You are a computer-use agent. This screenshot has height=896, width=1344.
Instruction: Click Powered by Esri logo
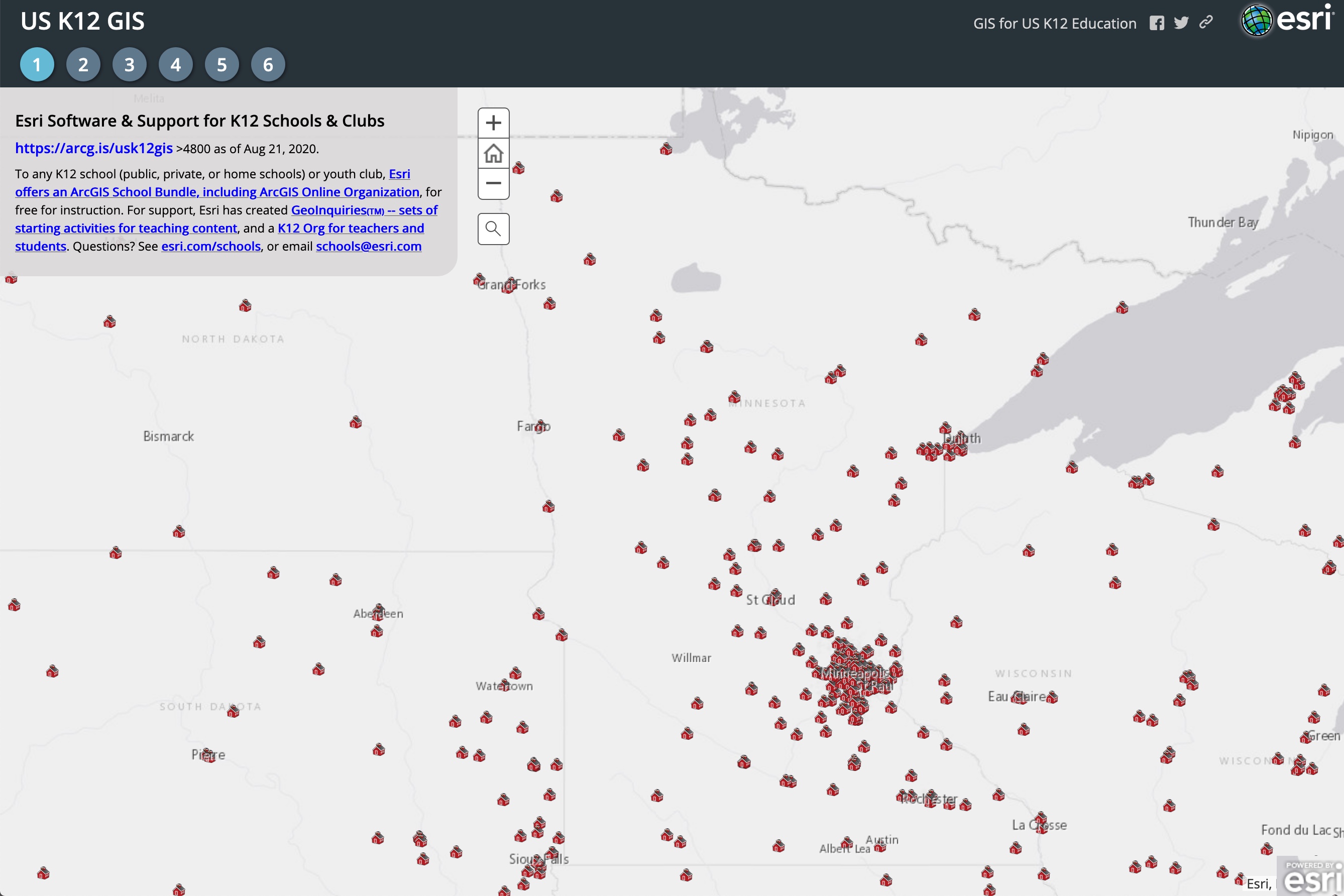point(1310,876)
